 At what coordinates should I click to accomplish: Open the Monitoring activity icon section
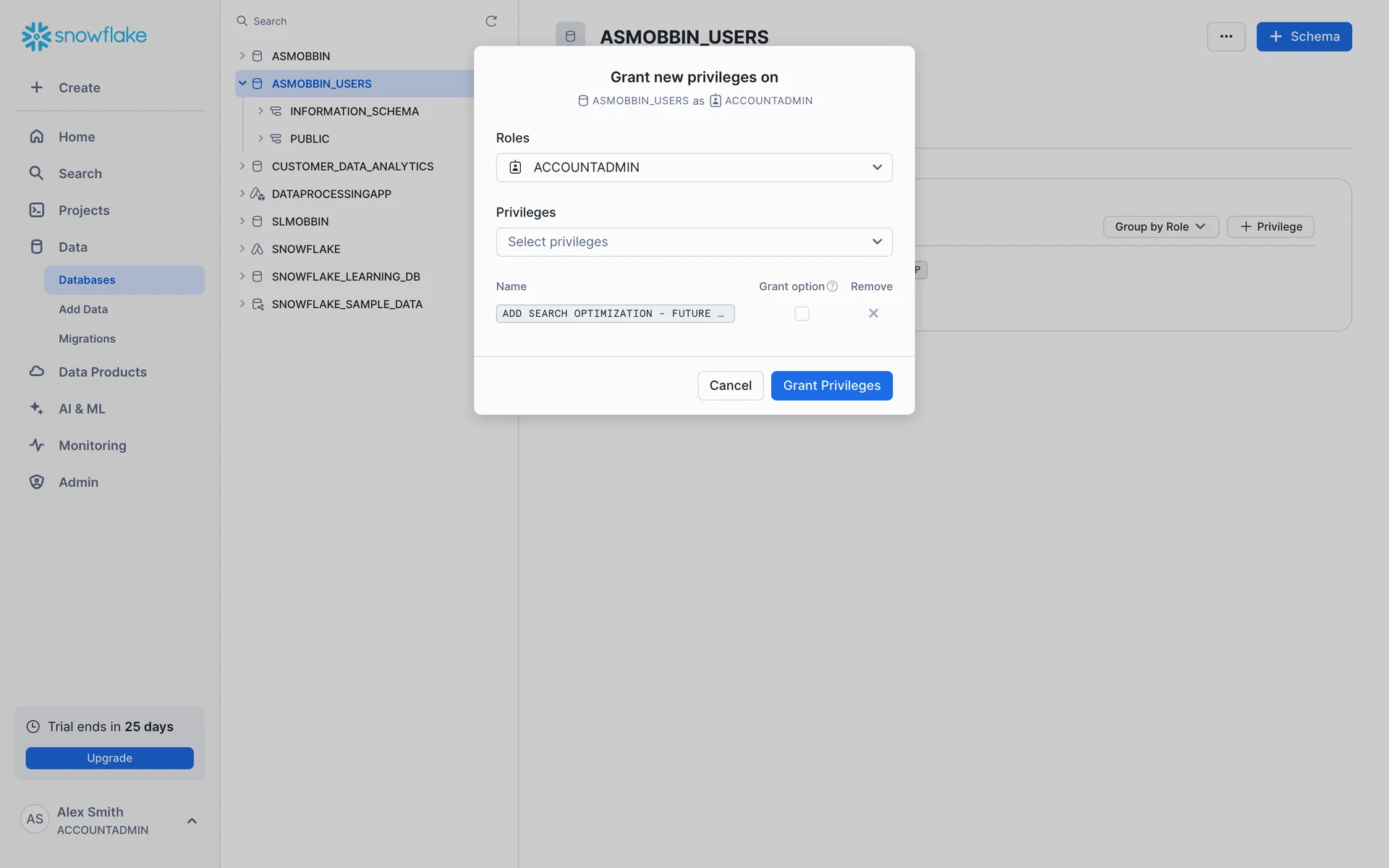pyautogui.click(x=37, y=445)
